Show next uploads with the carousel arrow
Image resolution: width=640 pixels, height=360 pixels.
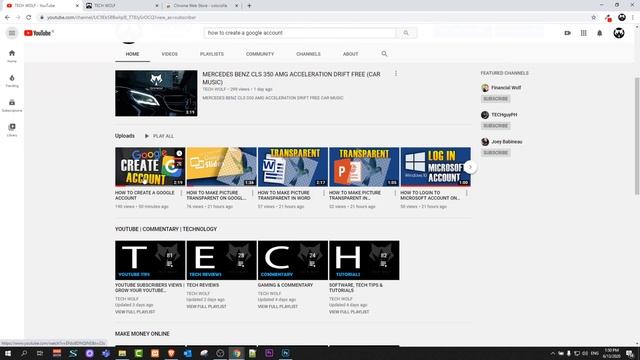[470, 167]
